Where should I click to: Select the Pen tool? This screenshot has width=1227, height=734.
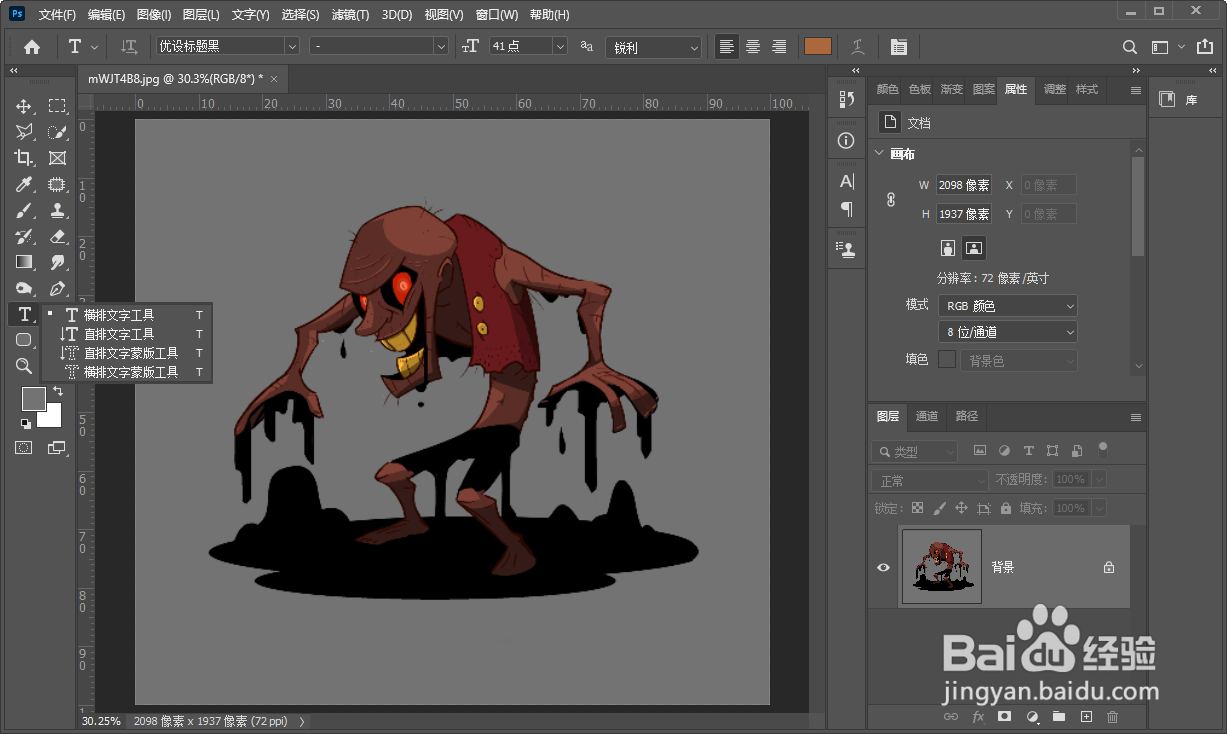(x=57, y=288)
